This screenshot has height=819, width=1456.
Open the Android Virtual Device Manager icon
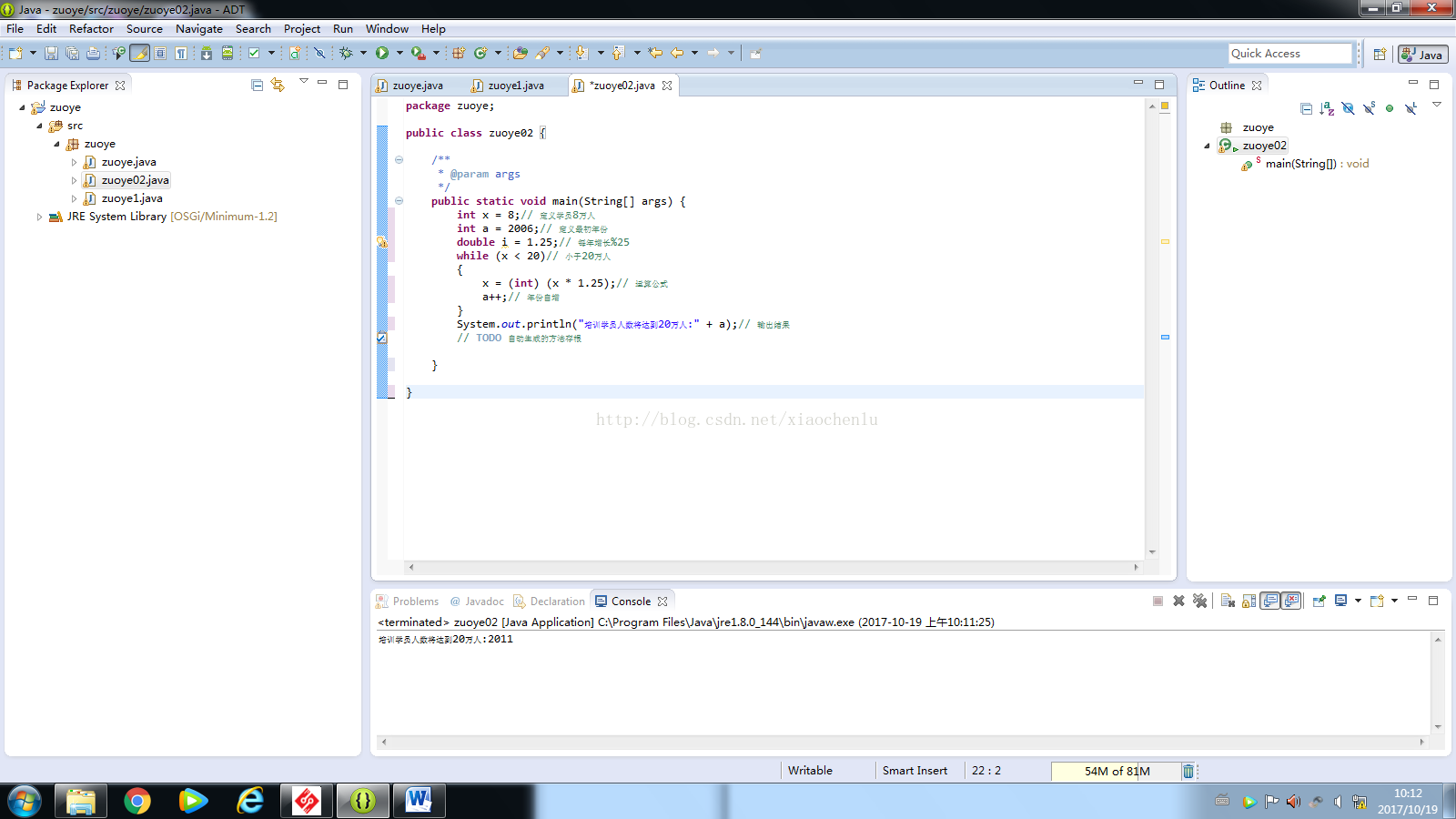227,53
